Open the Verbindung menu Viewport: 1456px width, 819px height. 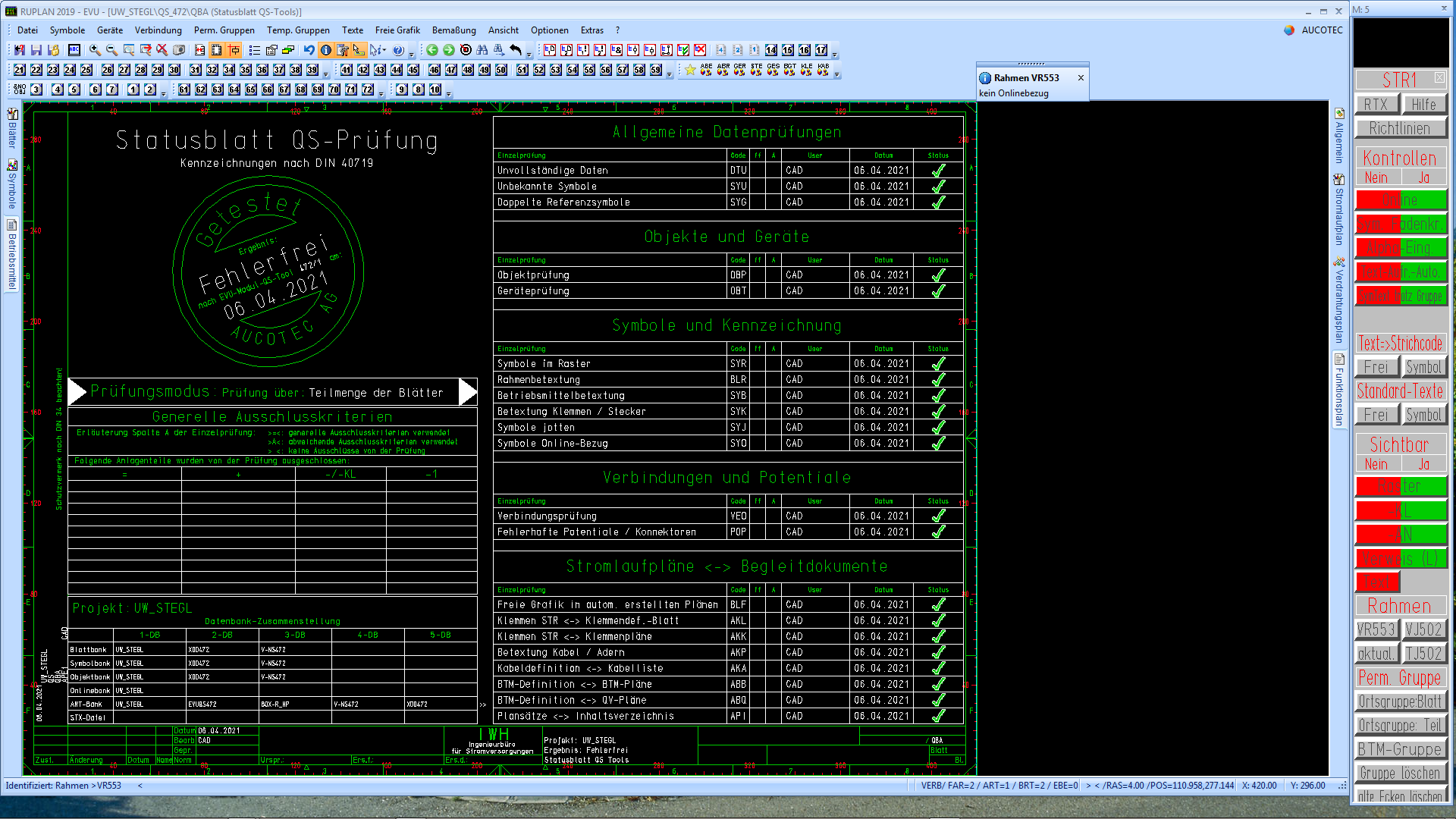click(x=158, y=30)
